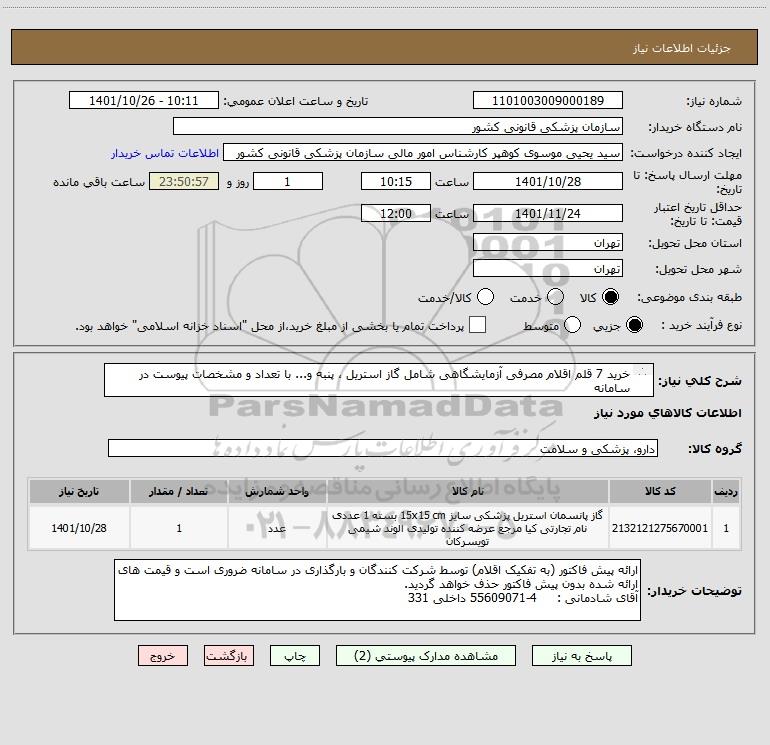Screen dimensions: 770x745
Task: Click product code 213212127567​0001 cell
Action: 660,528
